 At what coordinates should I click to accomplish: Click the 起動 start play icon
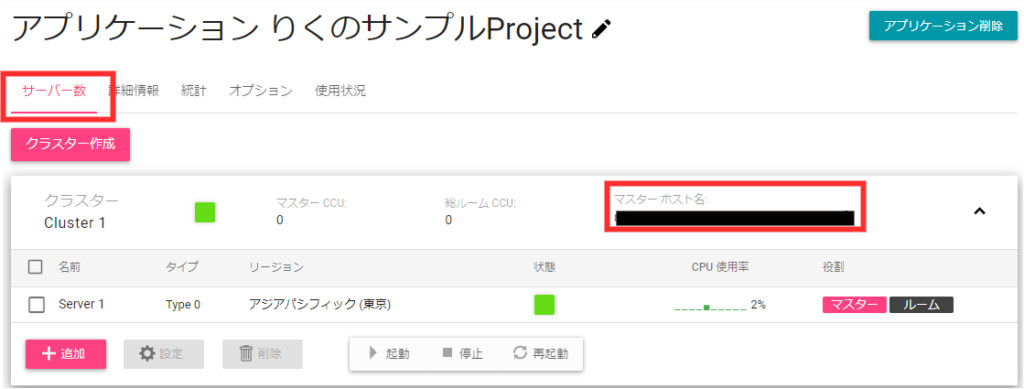point(373,353)
